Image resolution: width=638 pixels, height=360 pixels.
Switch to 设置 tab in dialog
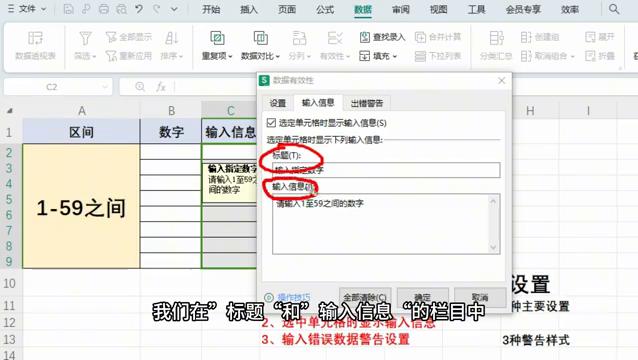click(278, 103)
